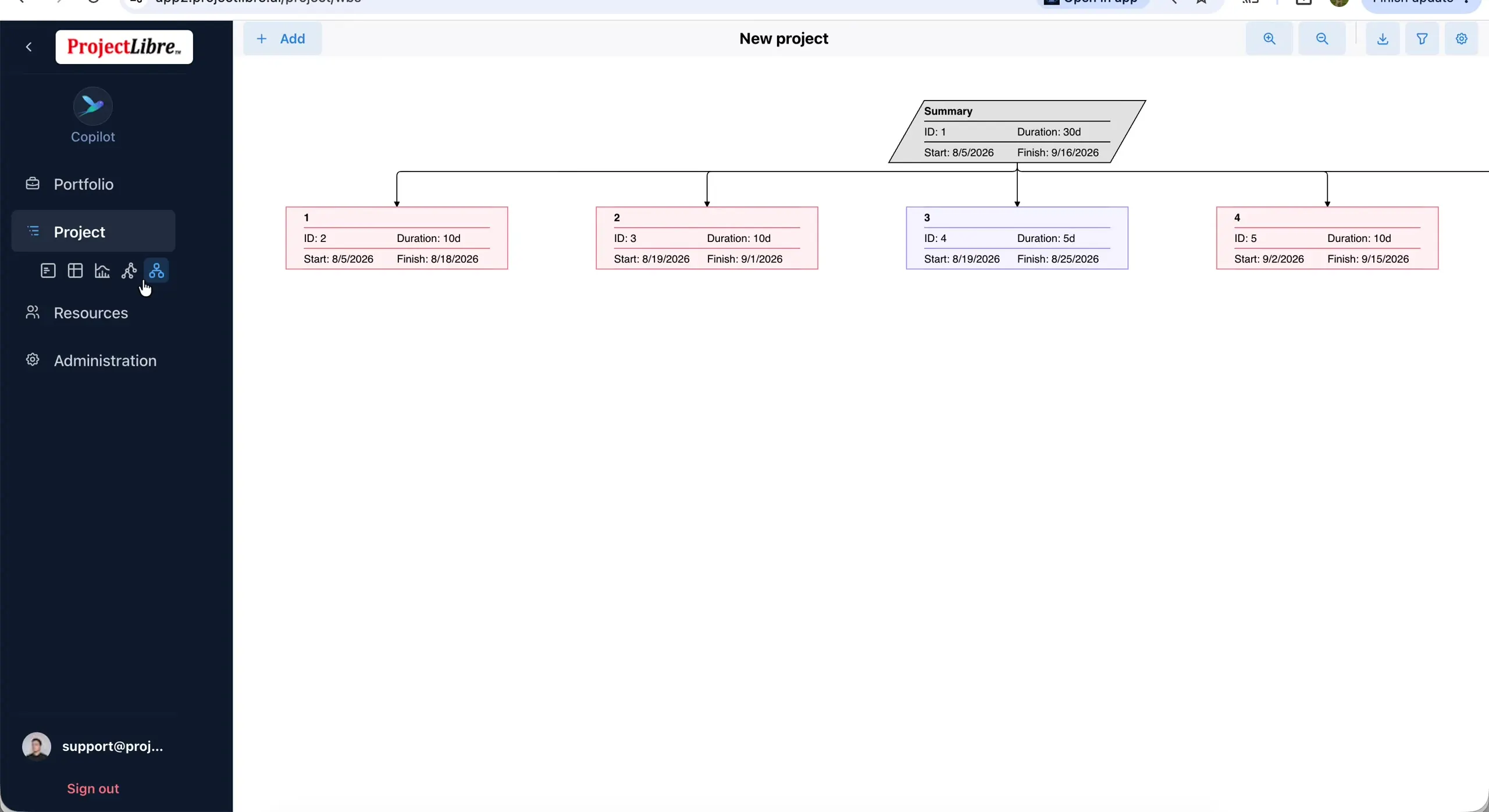Click the Duration: 5d text

[1046, 238]
